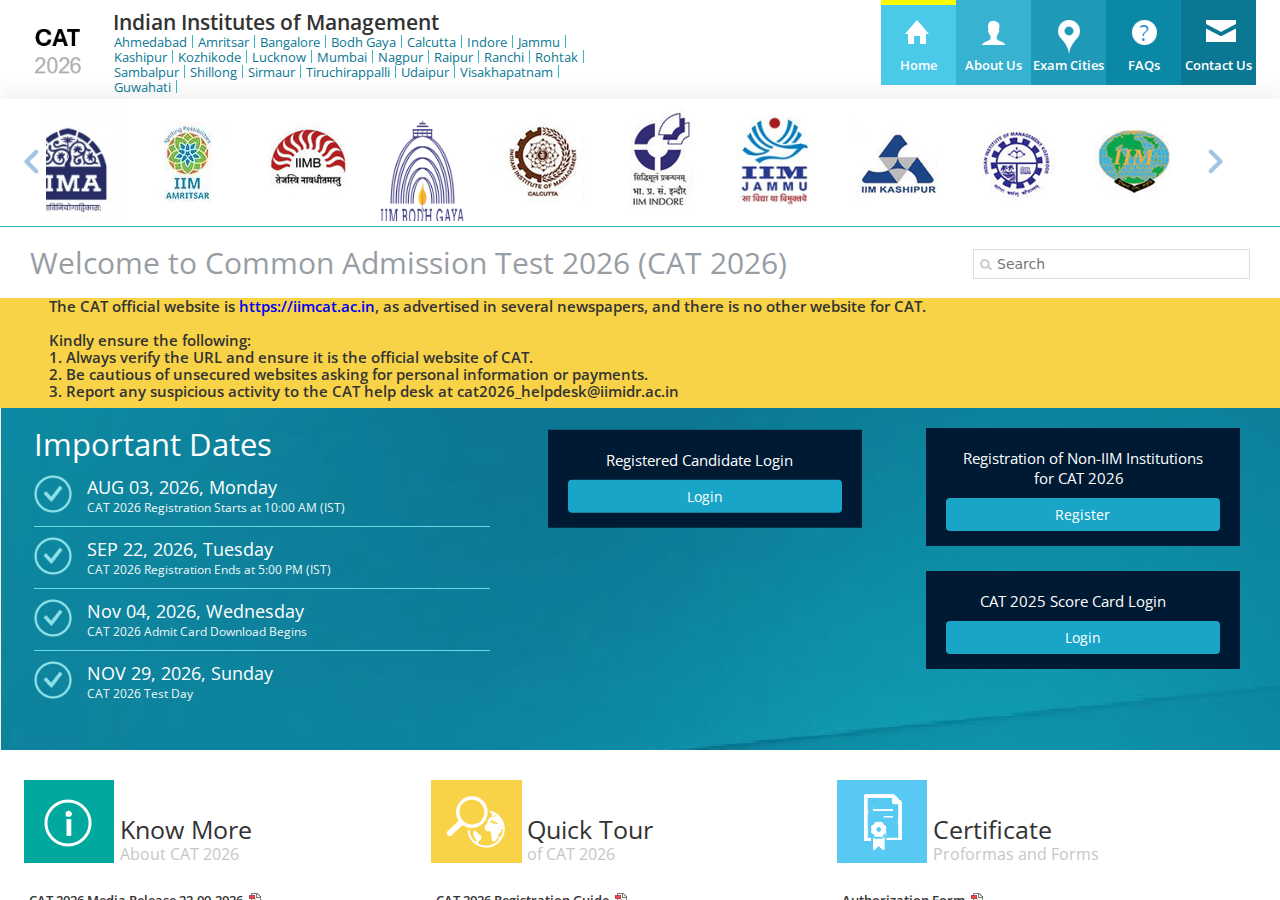
Task: Select the NOV 29, 2026, Sunday date text
Action: click(180, 674)
